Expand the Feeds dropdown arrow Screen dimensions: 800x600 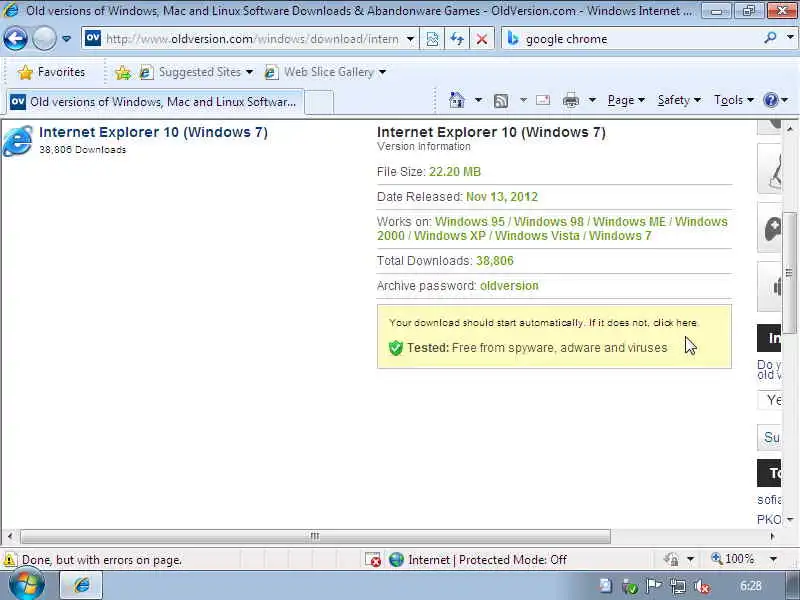point(523,100)
